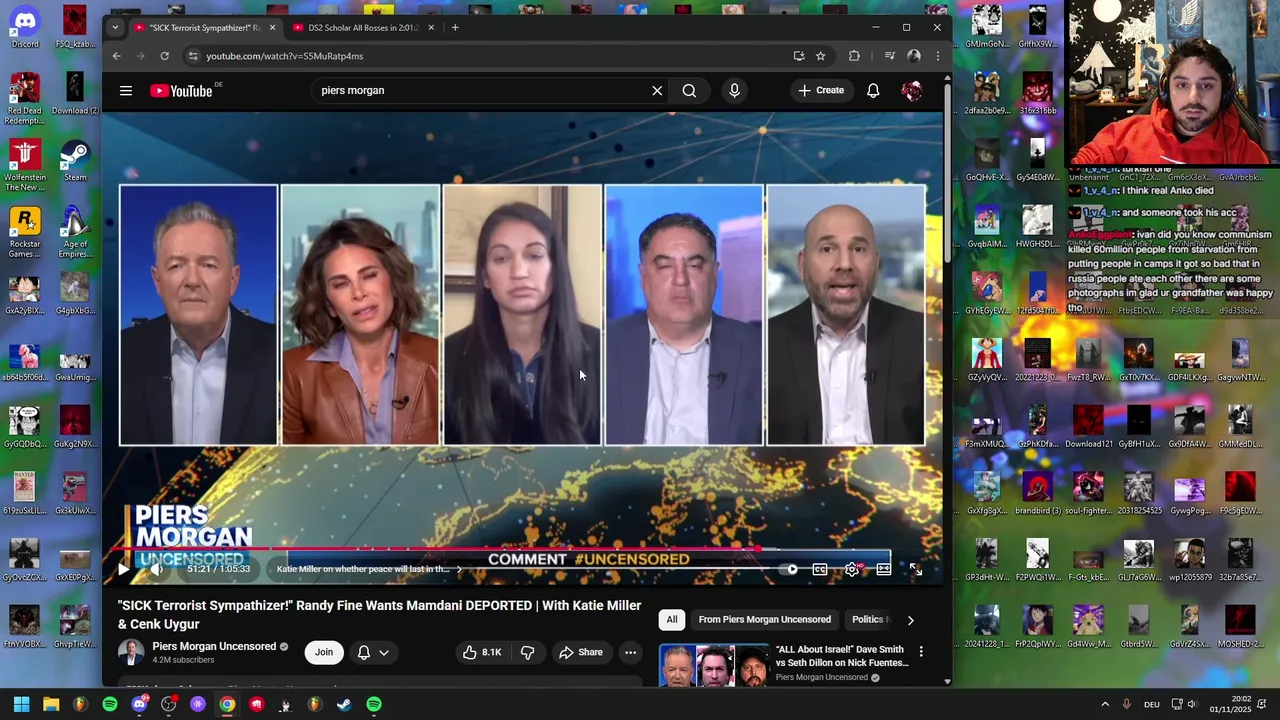The width and height of the screenshot is (1280, 720).
Task: Toggle the autoplay switch in player
Action: click(x=788, y=569)
